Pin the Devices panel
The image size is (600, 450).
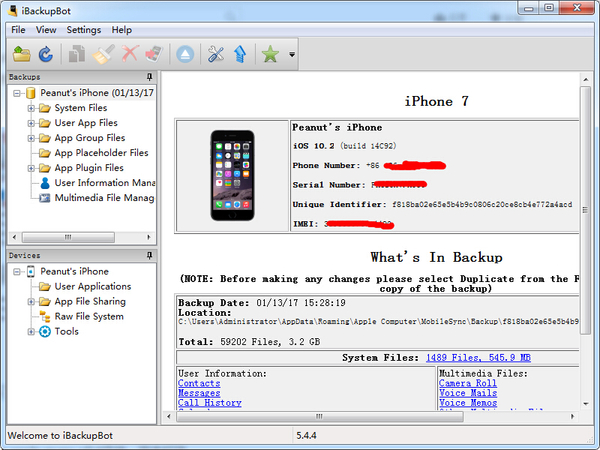(x=150, y=255)
